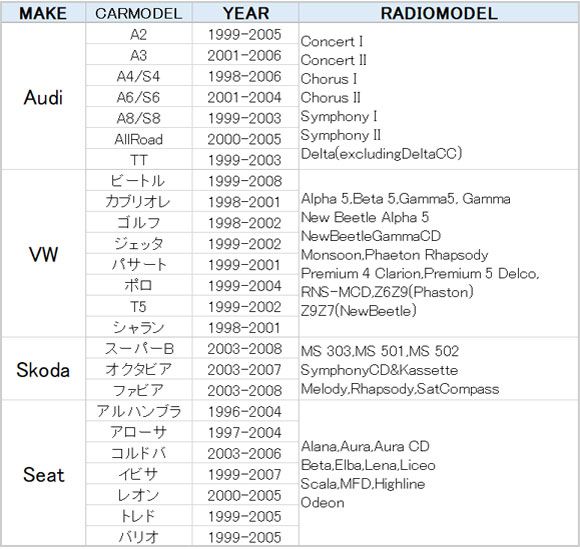Click the Concert II radio model text

pyautogui.click(x=334, y=60)
